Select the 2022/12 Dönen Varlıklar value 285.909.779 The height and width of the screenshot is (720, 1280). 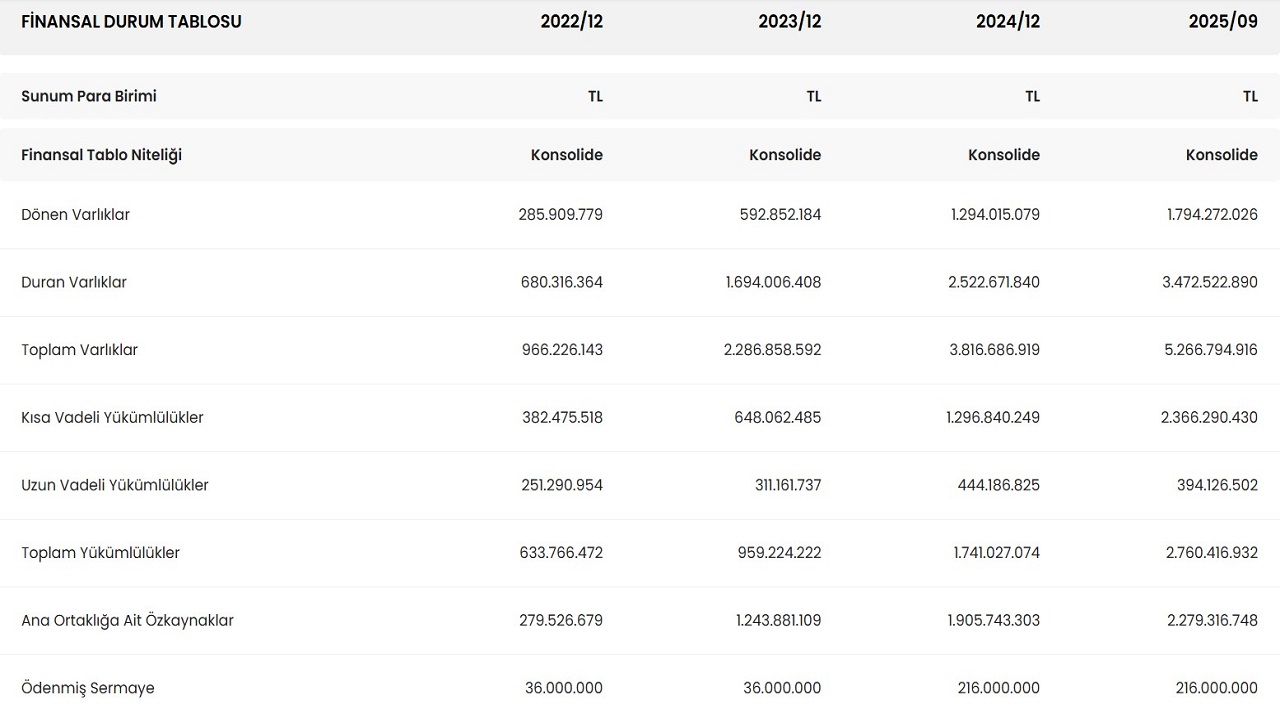(560, 215)
